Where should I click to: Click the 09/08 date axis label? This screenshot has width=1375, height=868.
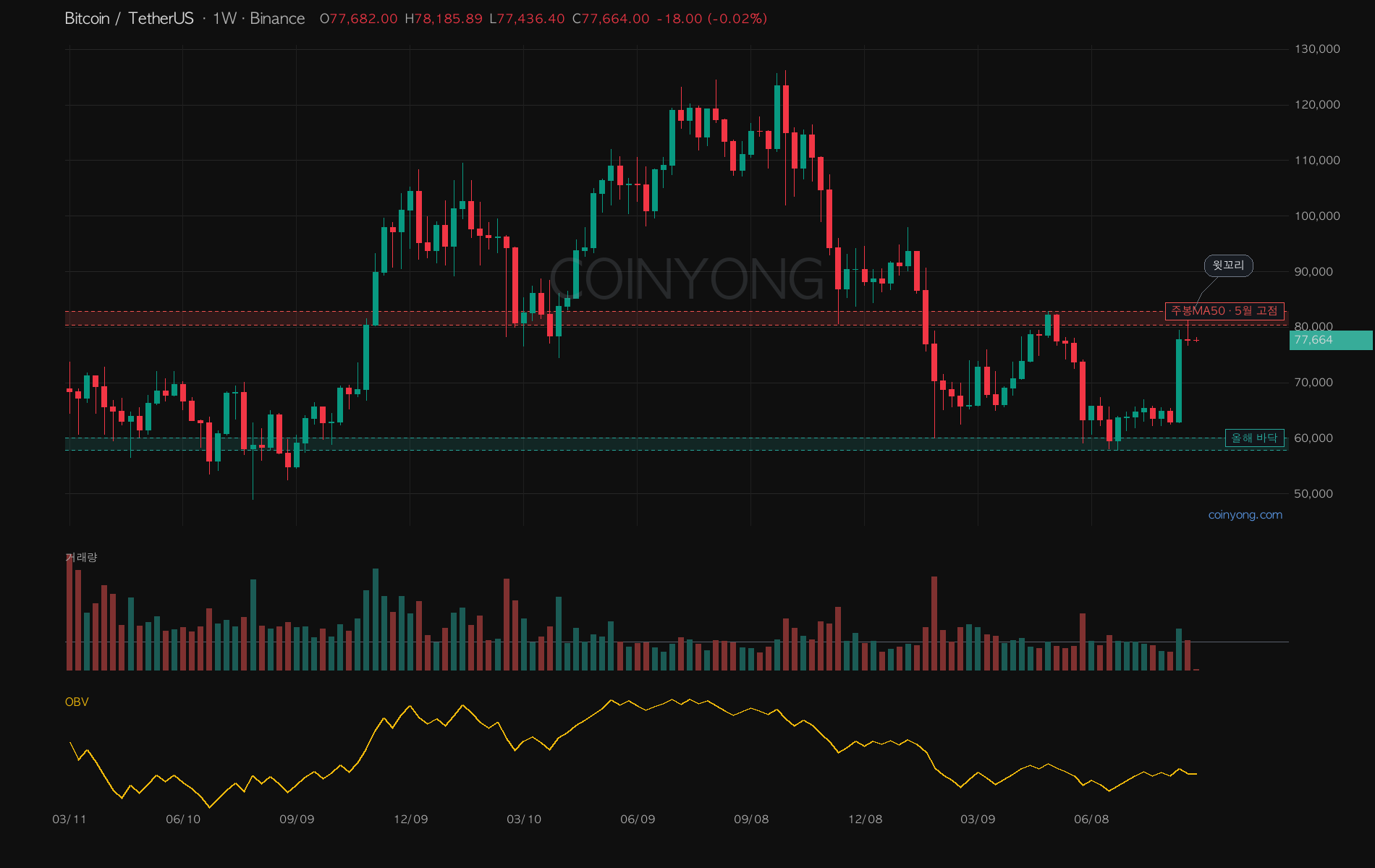[x=751, y=820]
